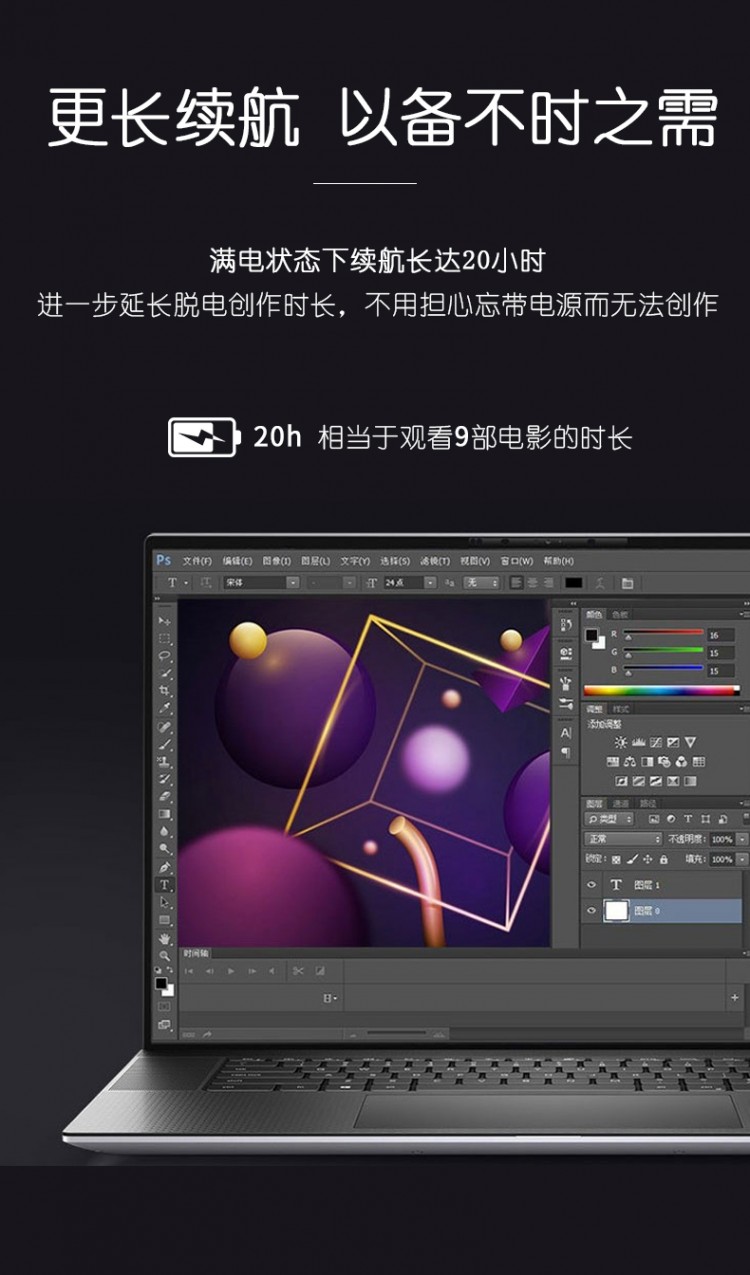Add a Brightness/Contrast adjustment
Screen dimensions: 750x1275
(x=621, y=742)
